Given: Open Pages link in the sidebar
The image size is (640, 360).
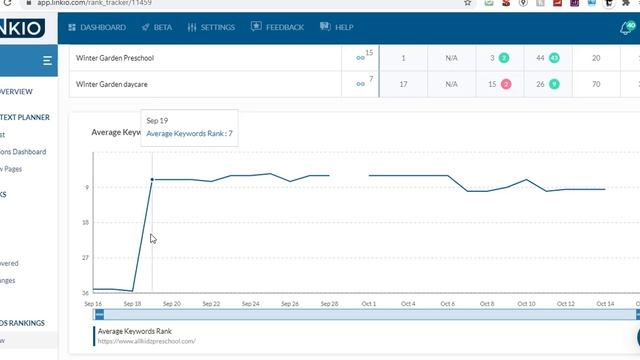Looking at the screenshot, I should click(11, 169).
